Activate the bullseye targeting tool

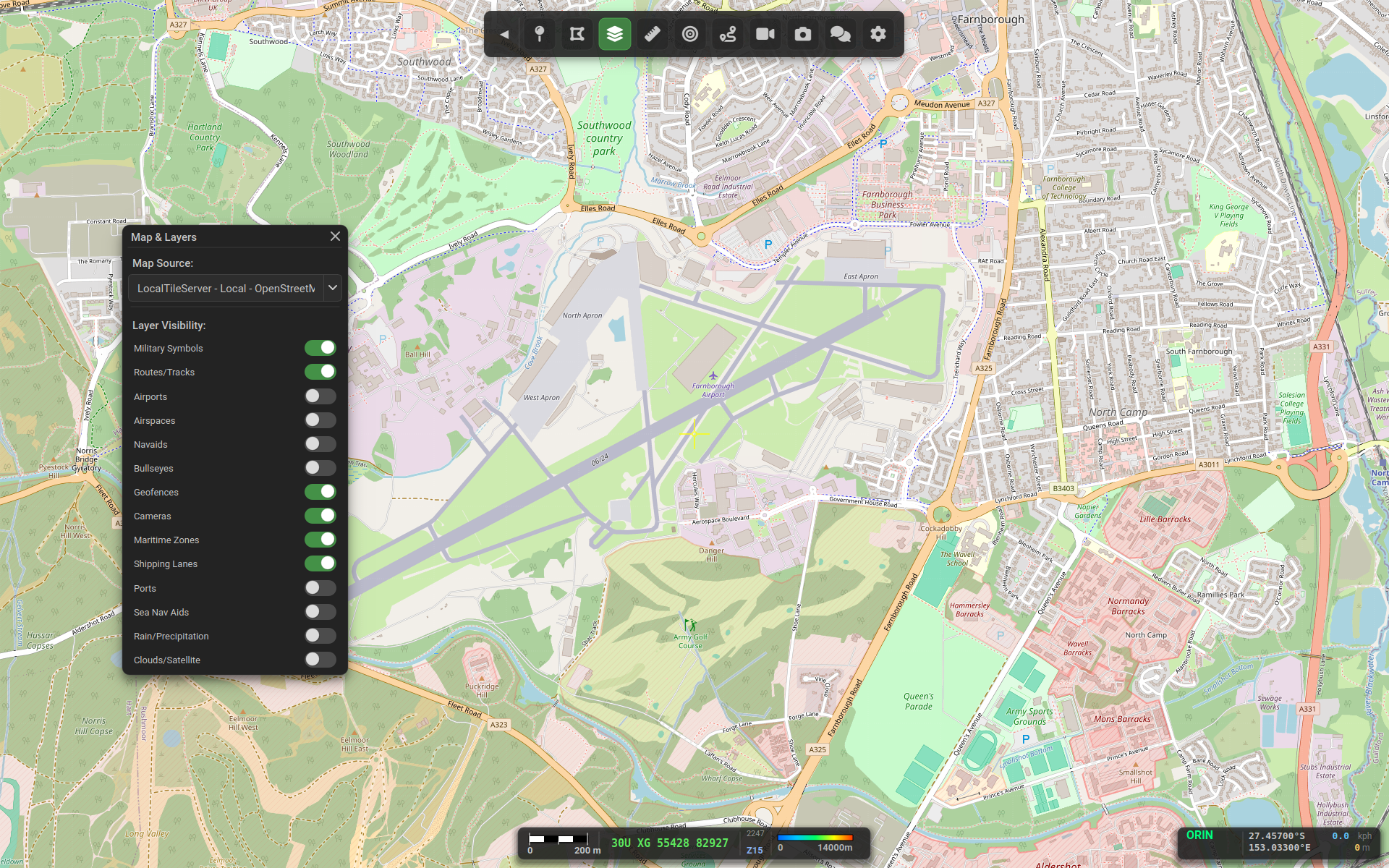click(x=689, y=34)
